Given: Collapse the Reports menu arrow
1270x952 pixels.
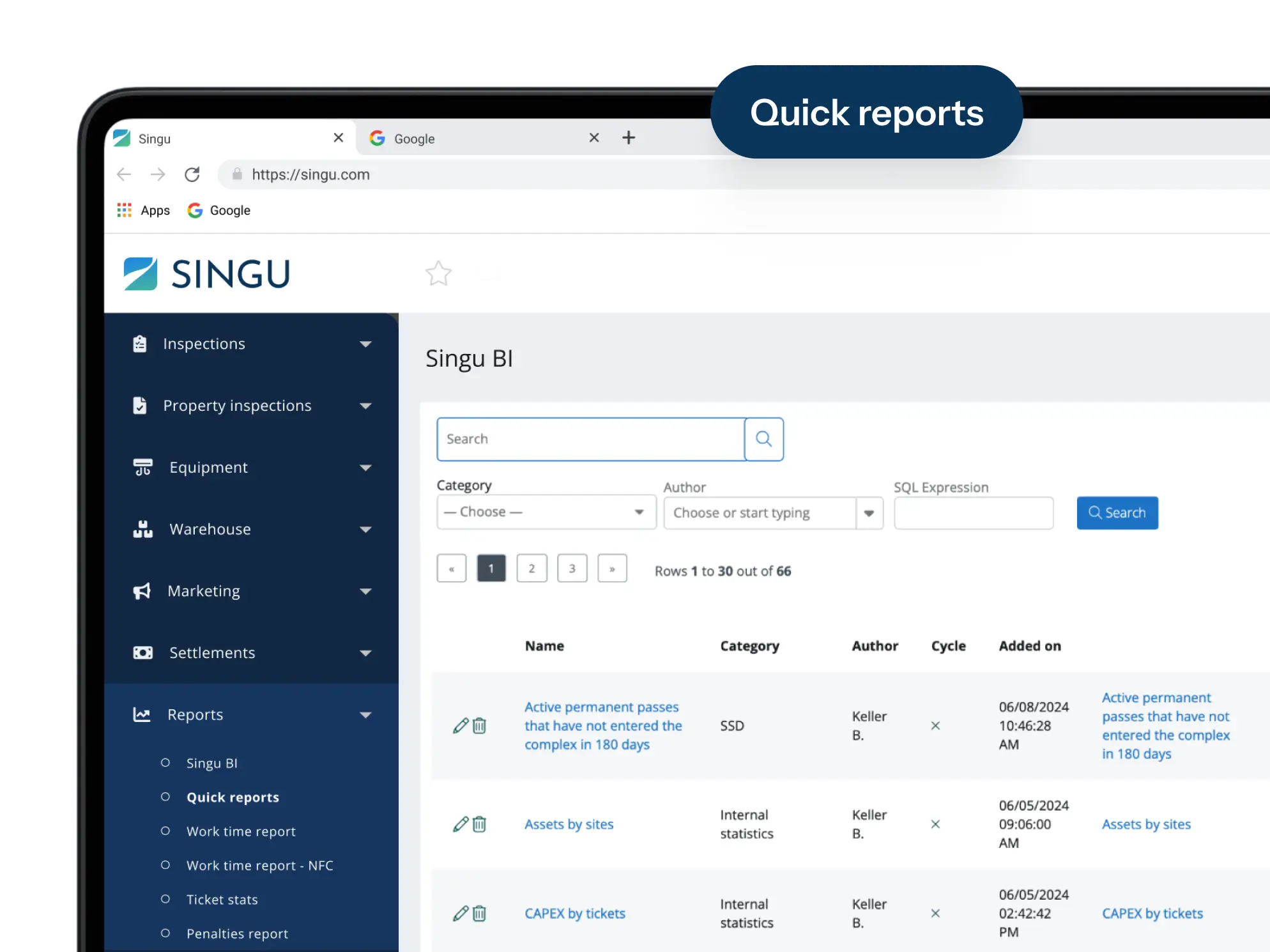Looking at the screenshot, I should tap(365, 715).
